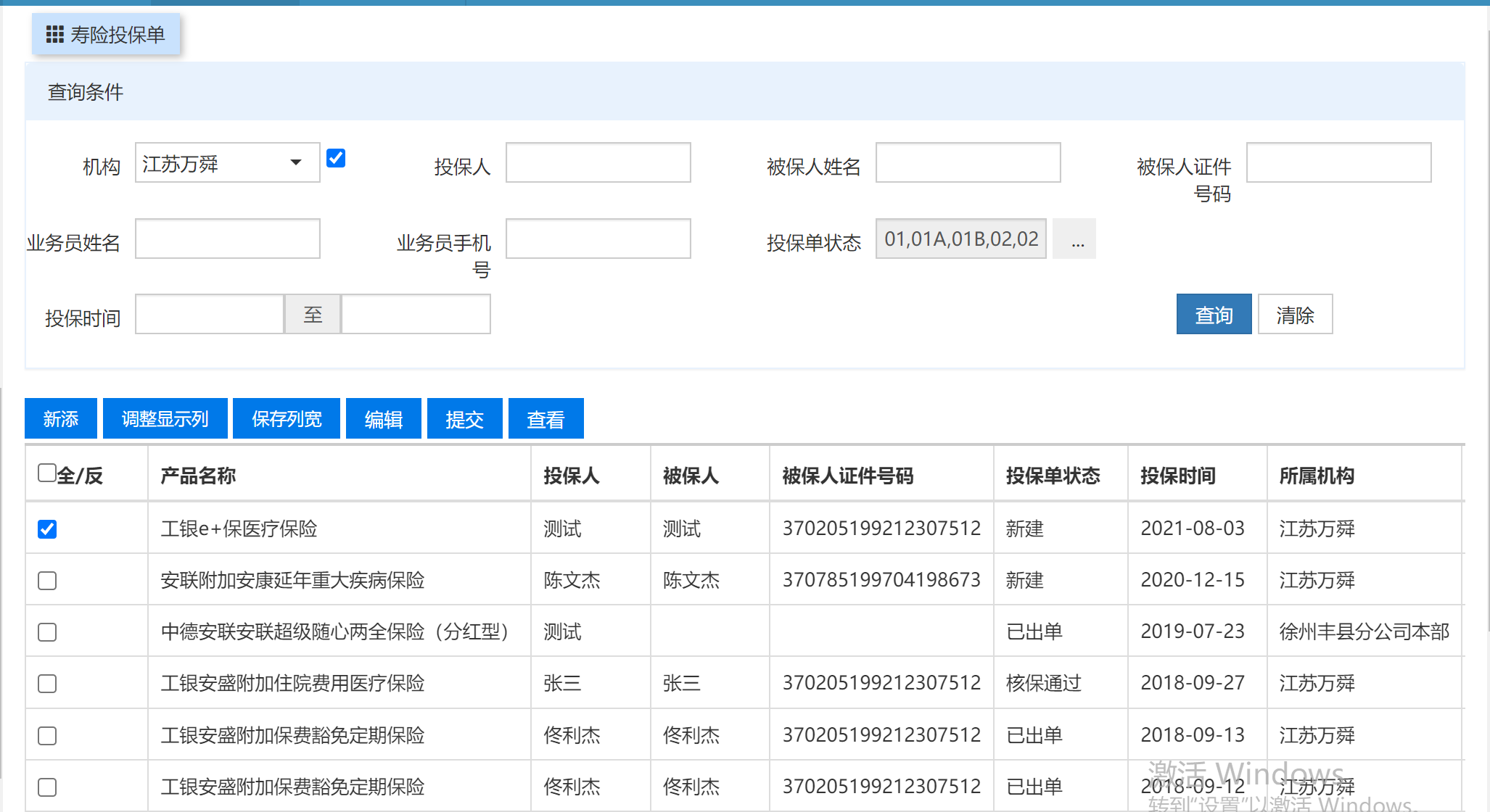
Task: Click the 投保时间 start date field
Action: coord(209,315)
